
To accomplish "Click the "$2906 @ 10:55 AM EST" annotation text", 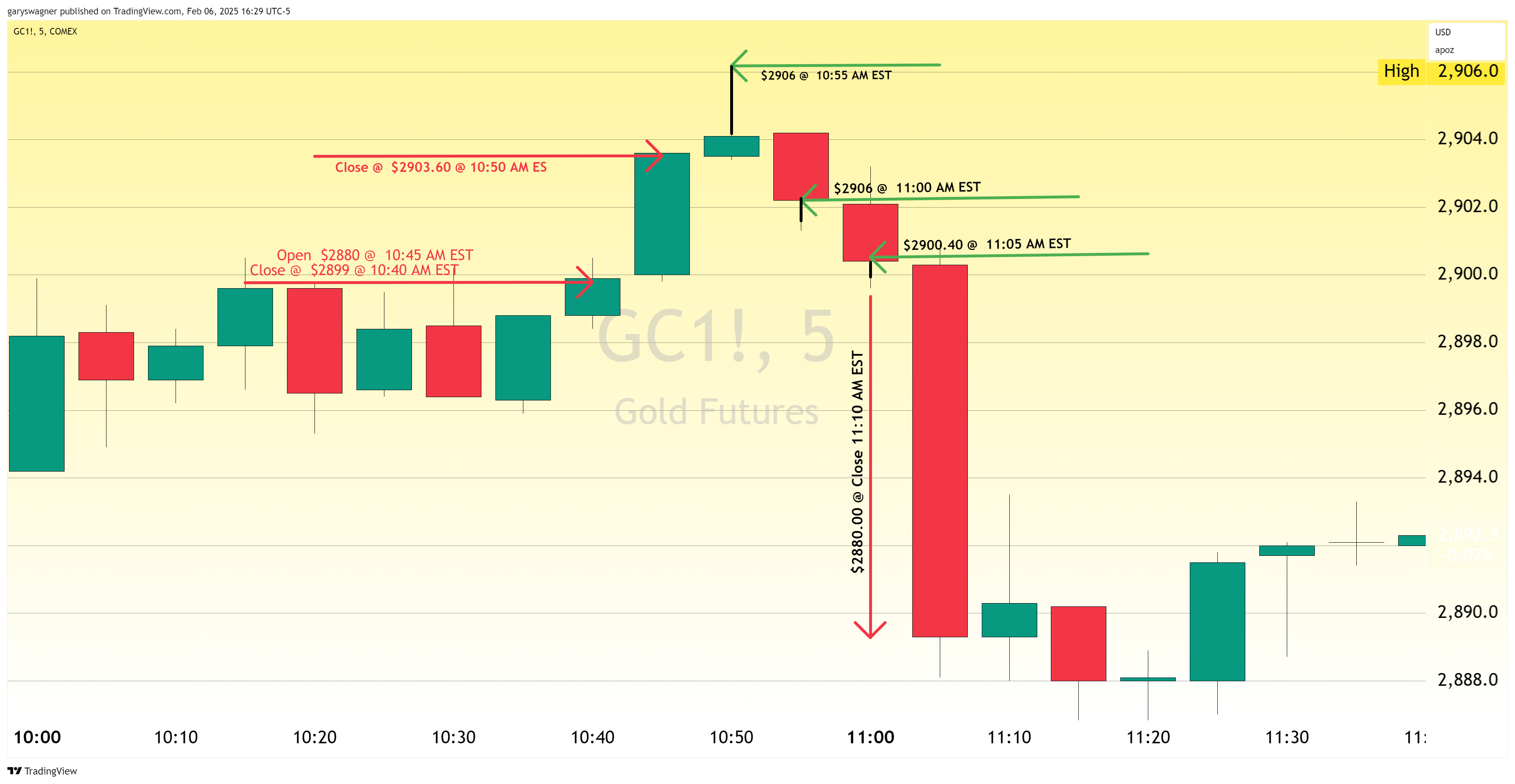I will [826, 75].
